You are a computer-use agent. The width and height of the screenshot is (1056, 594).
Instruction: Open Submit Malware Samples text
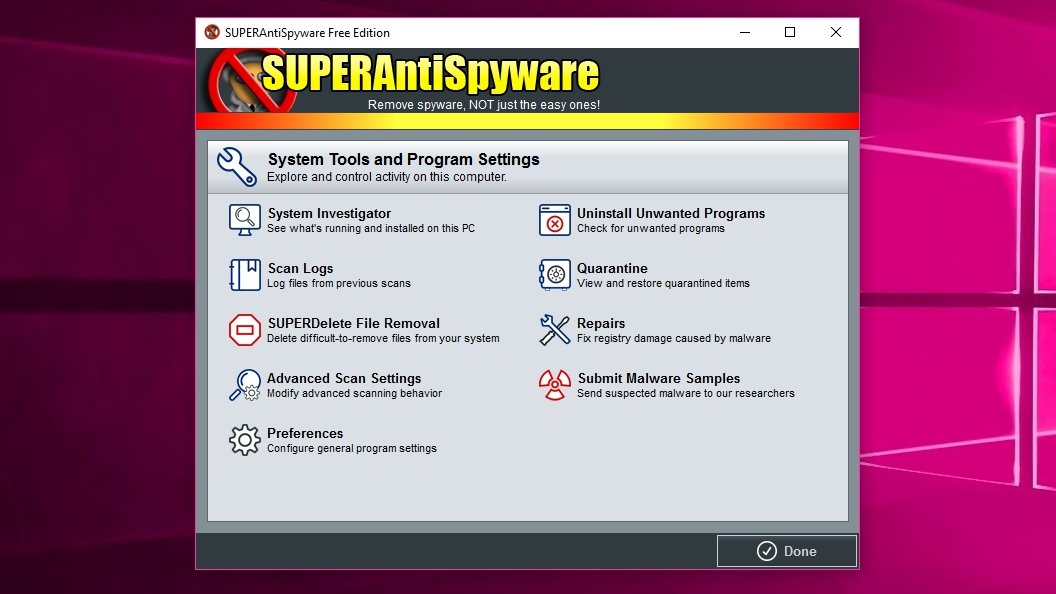click(x=659, y=378)
